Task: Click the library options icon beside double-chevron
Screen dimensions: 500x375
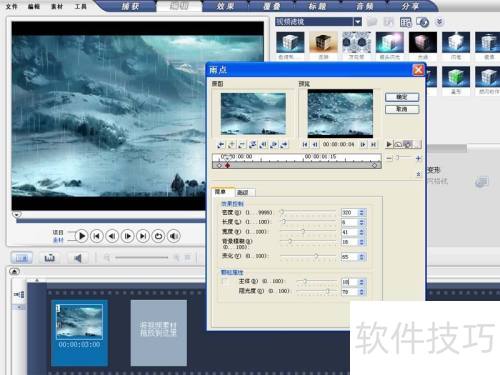Action: [x=423, y=22]
